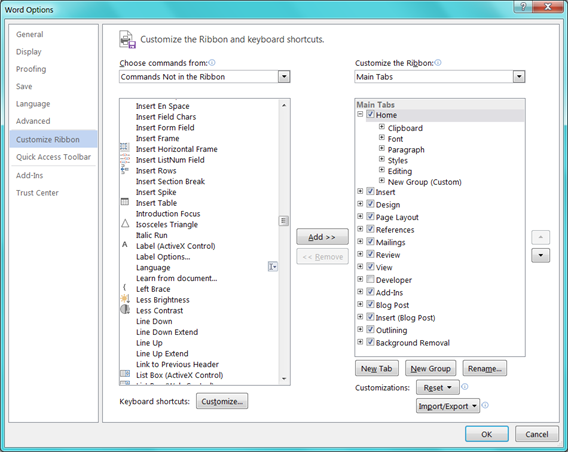Click the Less Brightness sun icon
Screen dimensions: 568x452
(125, 299)
